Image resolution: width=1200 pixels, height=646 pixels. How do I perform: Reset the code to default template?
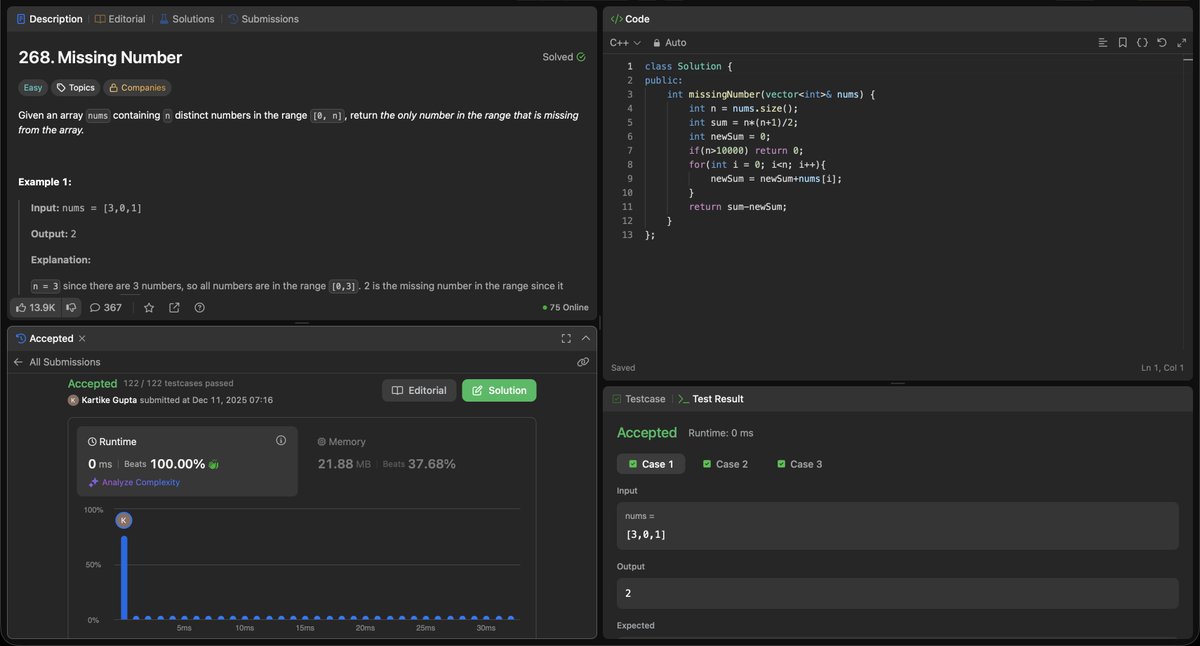click(1161, 42)
